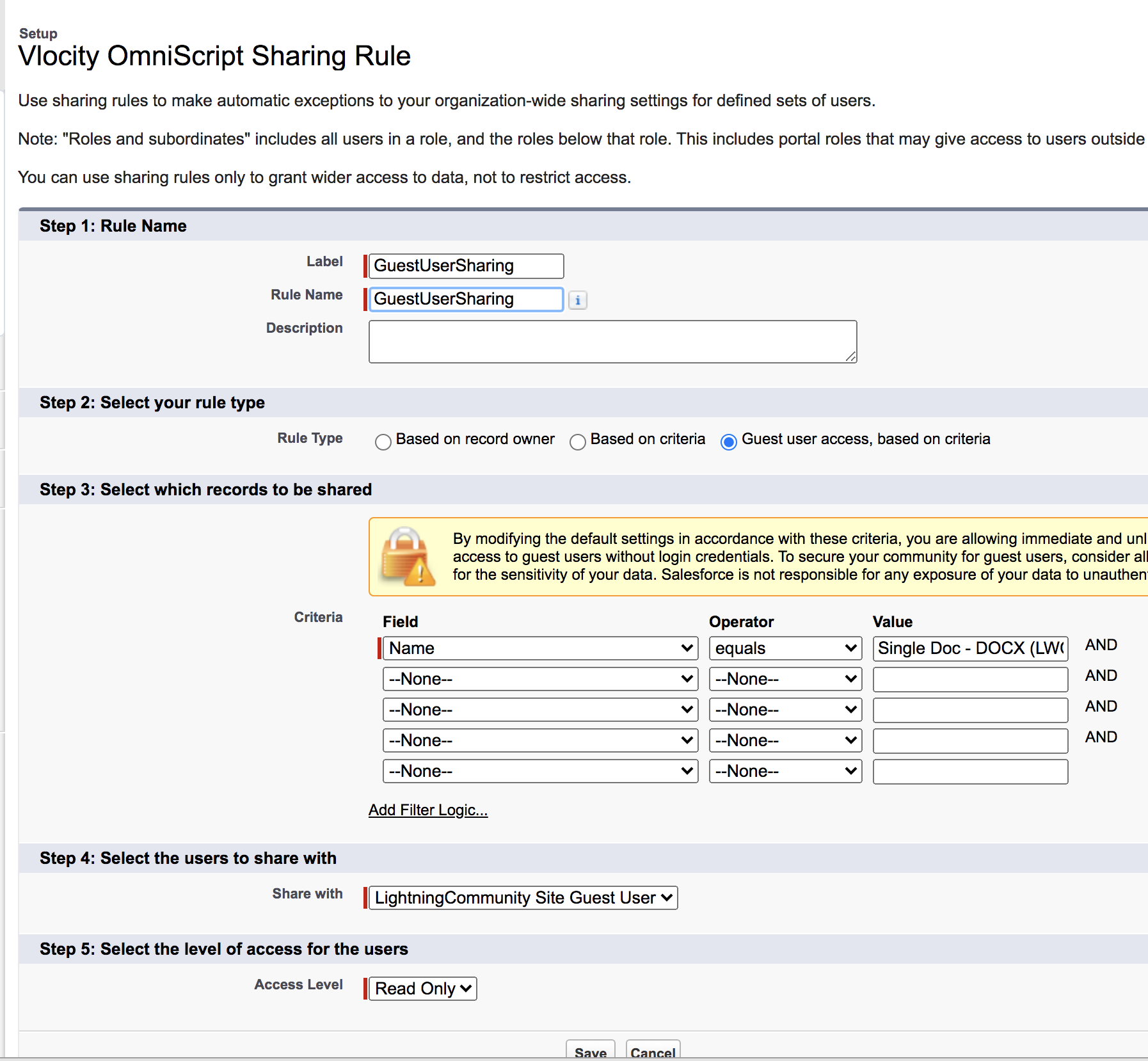Viewport: 1148px width, 1061px height.
Task: Open second row operator --None-- dropdown
Action: click(x=785, y=679)
